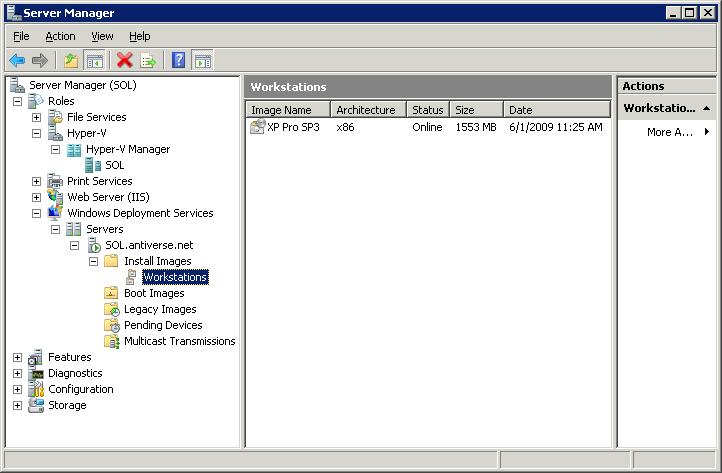Open the Help menu
Viewport: 722px width, 473px height.
point(140,36)
